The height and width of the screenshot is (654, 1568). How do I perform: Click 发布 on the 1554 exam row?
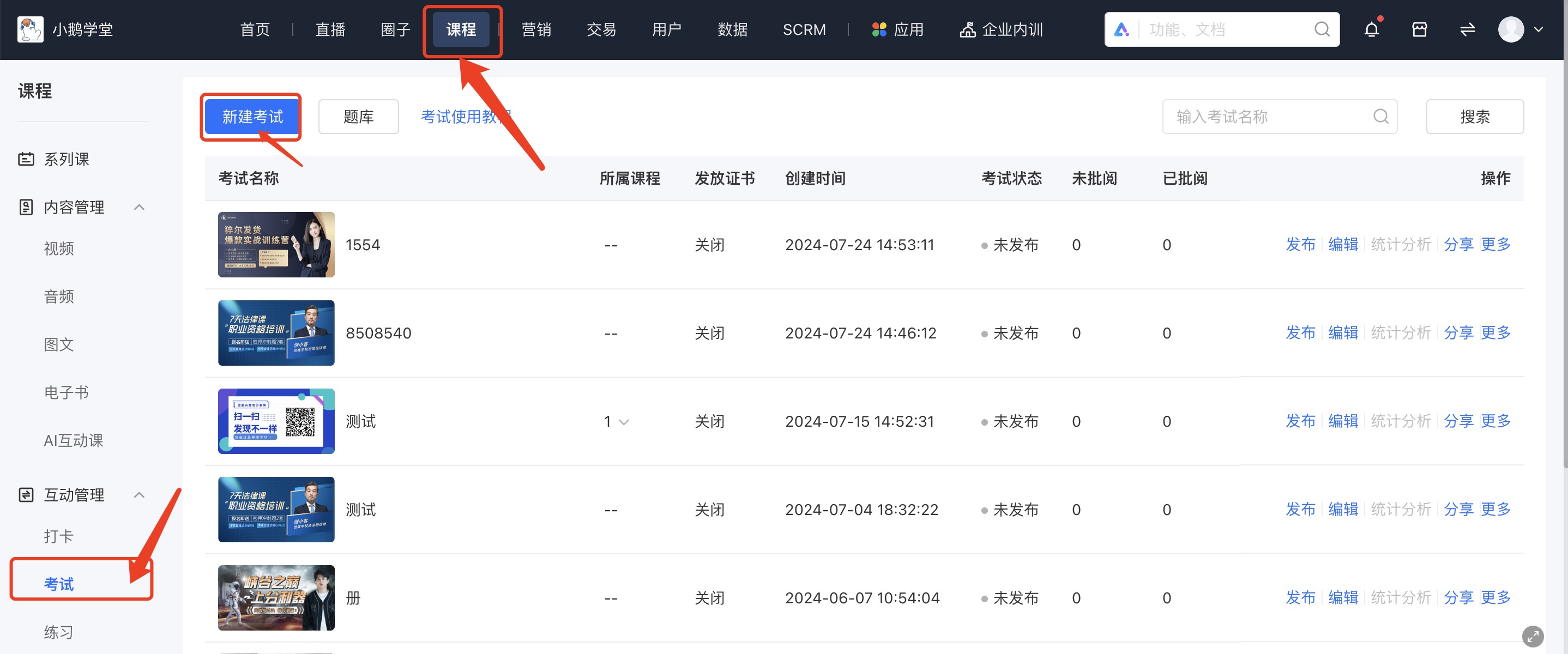(x=1300, y=245)
